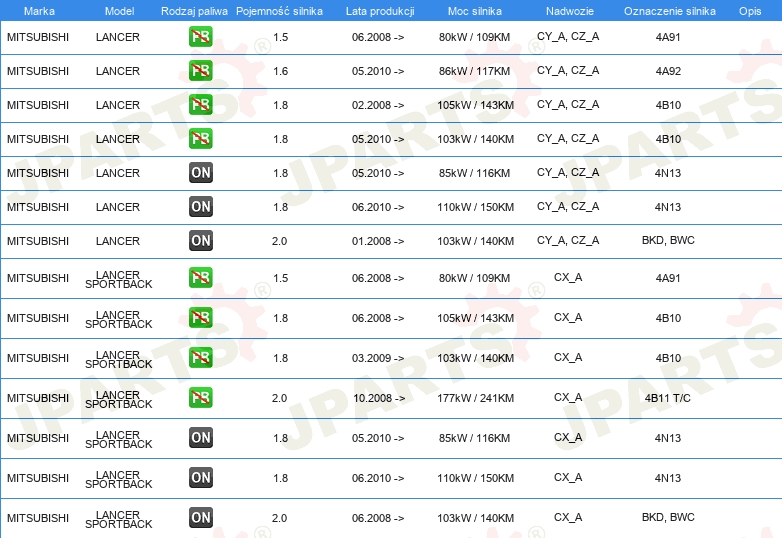
Task: Select LANCER SPORTBACK in the 03.2009 row
Action: tap(118, 359)
